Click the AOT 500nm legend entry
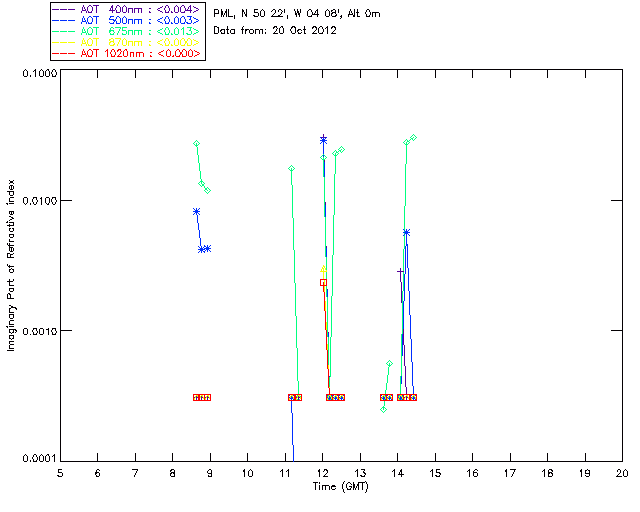 [127, 20]
